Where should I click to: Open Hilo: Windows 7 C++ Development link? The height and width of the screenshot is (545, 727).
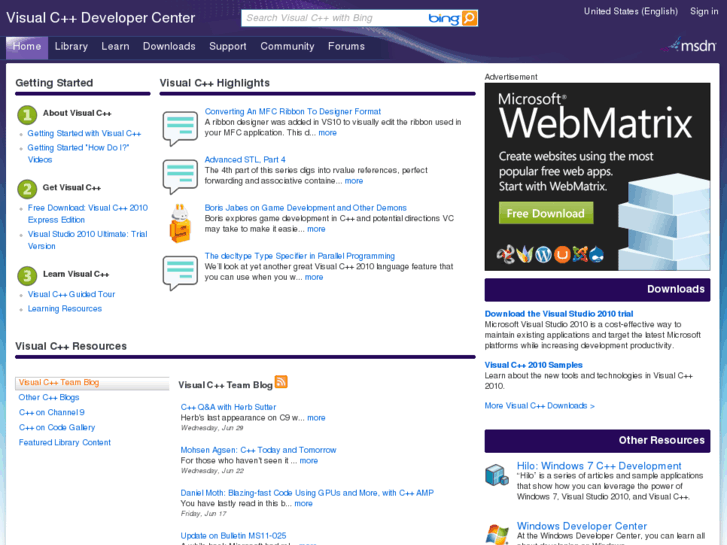pos(599,466)
